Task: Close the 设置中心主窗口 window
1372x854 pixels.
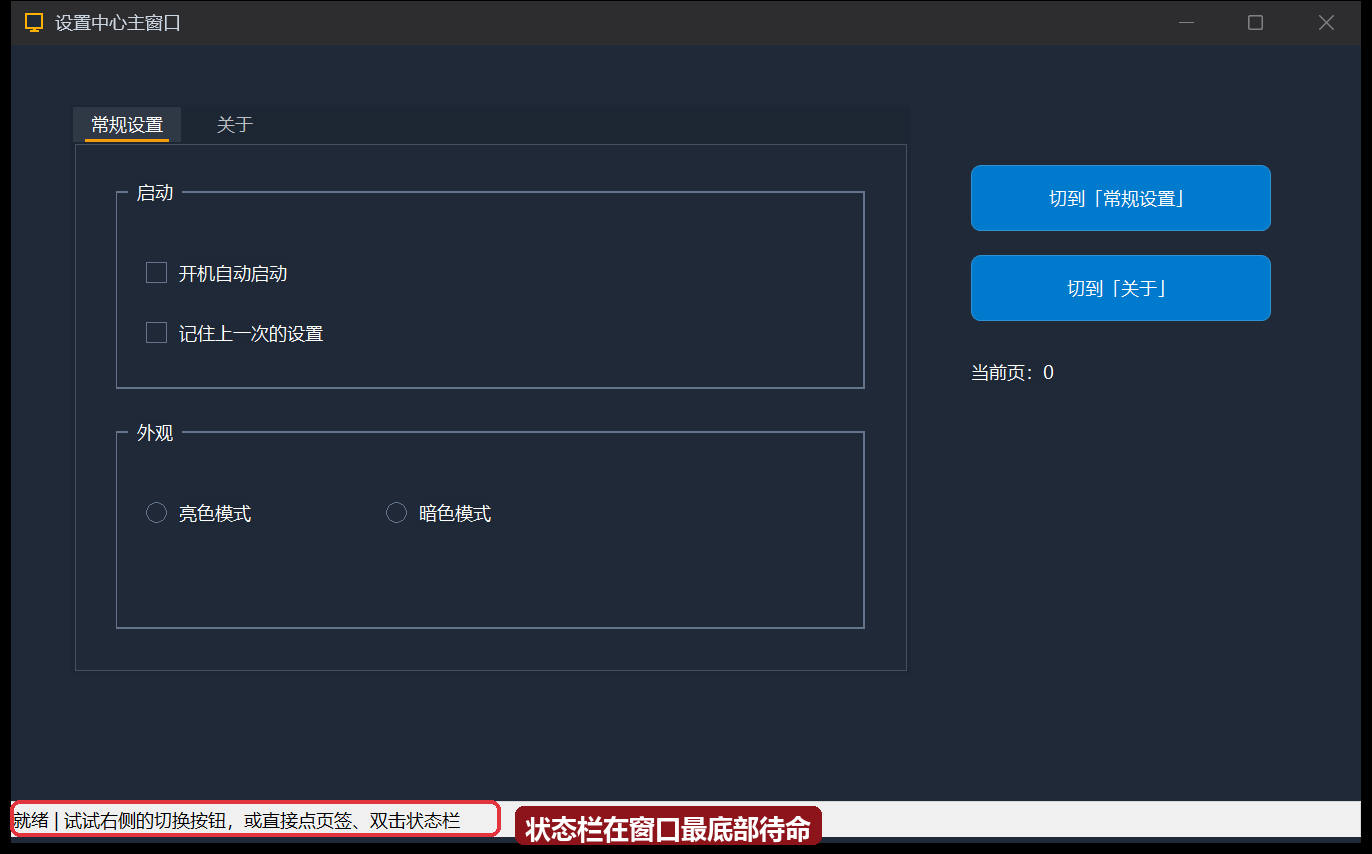Action: coord(1326,23)
